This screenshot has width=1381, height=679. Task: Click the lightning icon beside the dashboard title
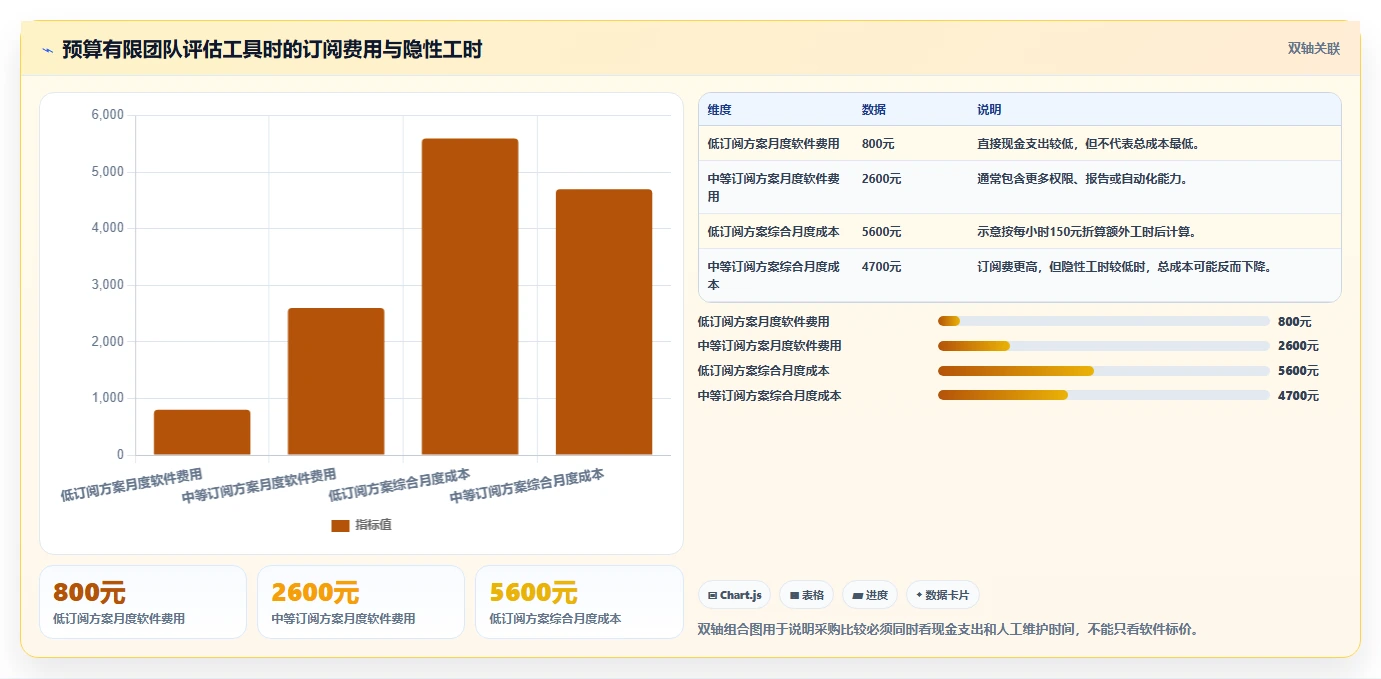point(47,50)
